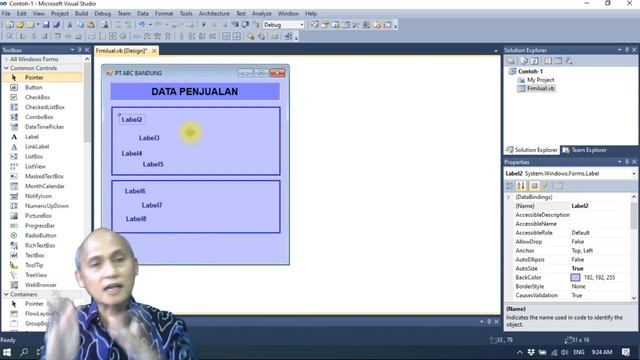640x360 pixels.
Task: Switch to the Team Explorer tab
Action: pyautogui.click(x=584, y=150)
